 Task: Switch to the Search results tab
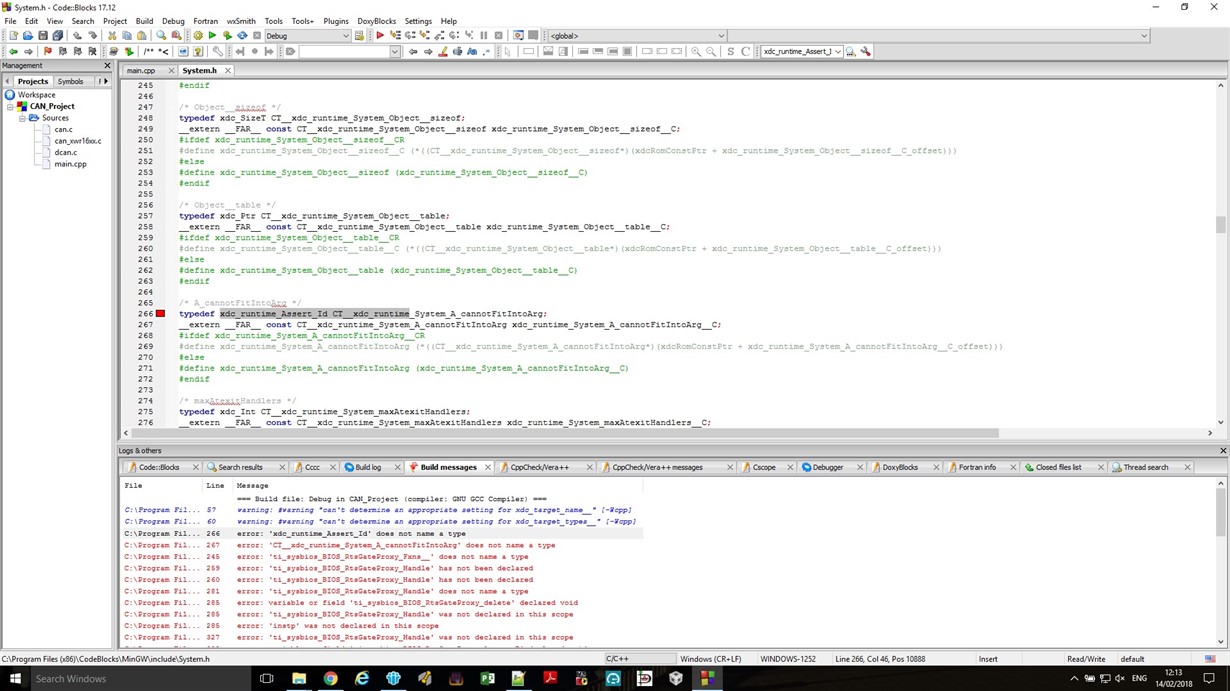click(x=240, y=467)
